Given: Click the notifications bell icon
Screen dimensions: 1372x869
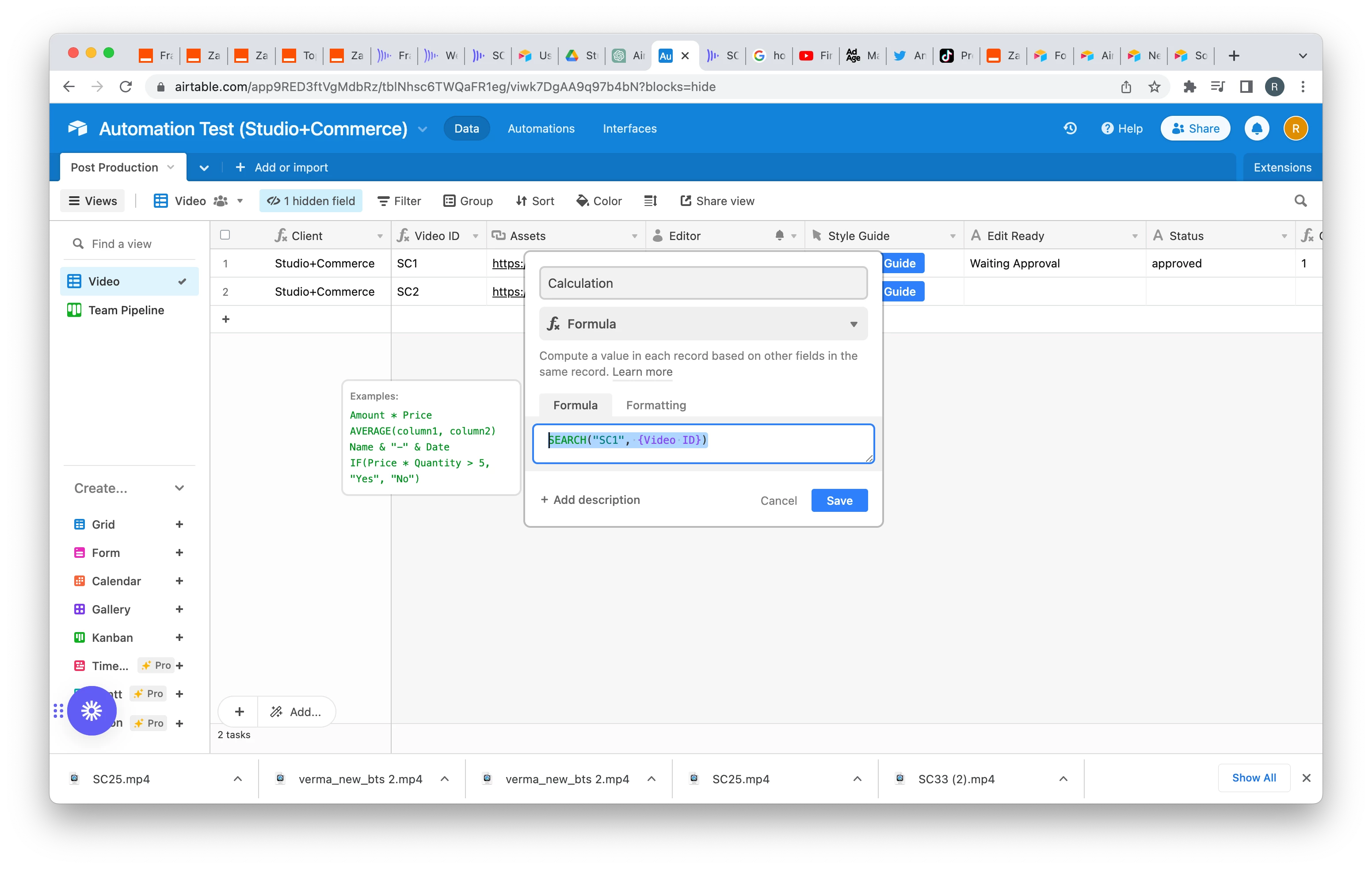Looking at the screenshot, I should [x=1256, y=129].
